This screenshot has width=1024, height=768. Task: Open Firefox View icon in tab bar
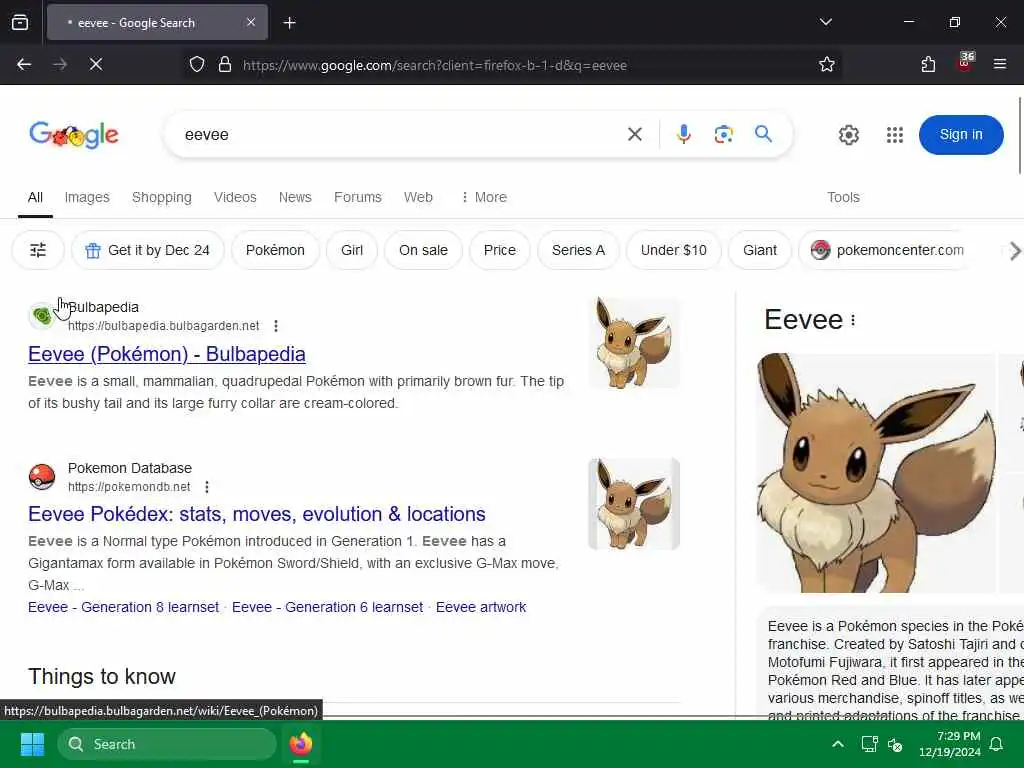click(20, 23)
